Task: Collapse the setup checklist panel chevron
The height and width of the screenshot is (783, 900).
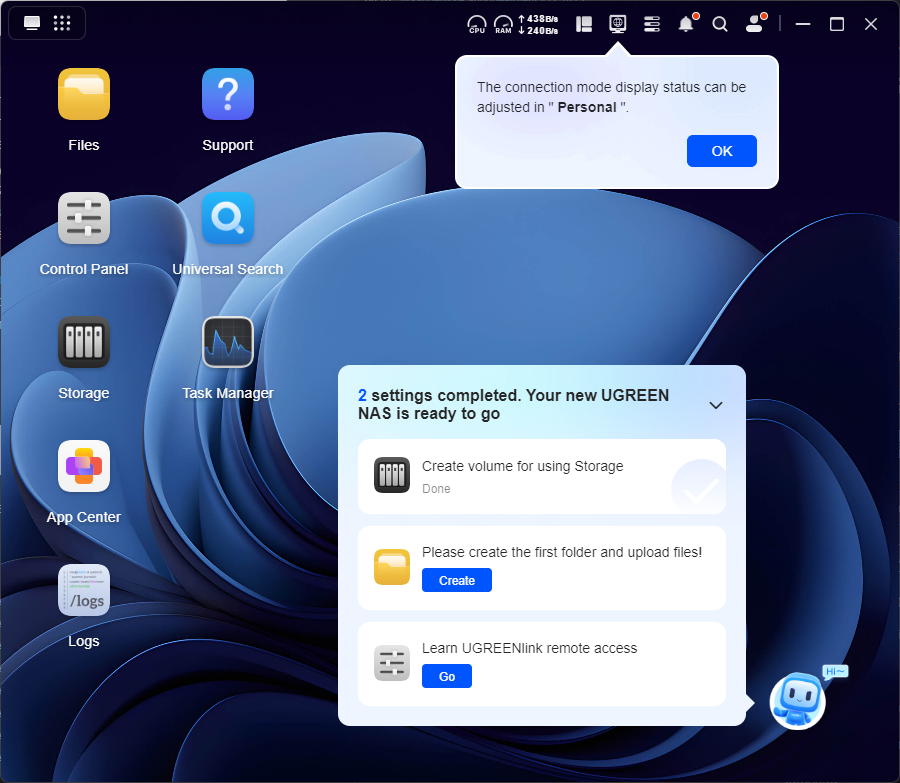Action: (x=716, y=405)
